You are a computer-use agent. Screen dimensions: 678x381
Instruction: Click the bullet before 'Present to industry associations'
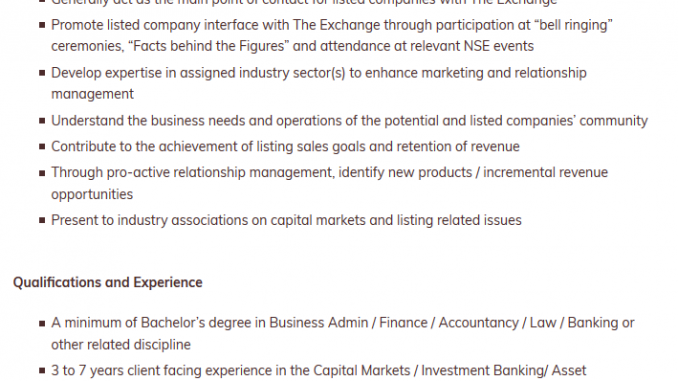[42, 221]
